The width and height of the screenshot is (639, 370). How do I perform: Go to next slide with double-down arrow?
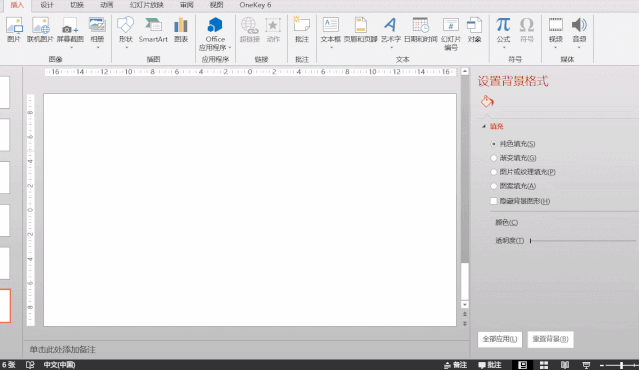465,324
